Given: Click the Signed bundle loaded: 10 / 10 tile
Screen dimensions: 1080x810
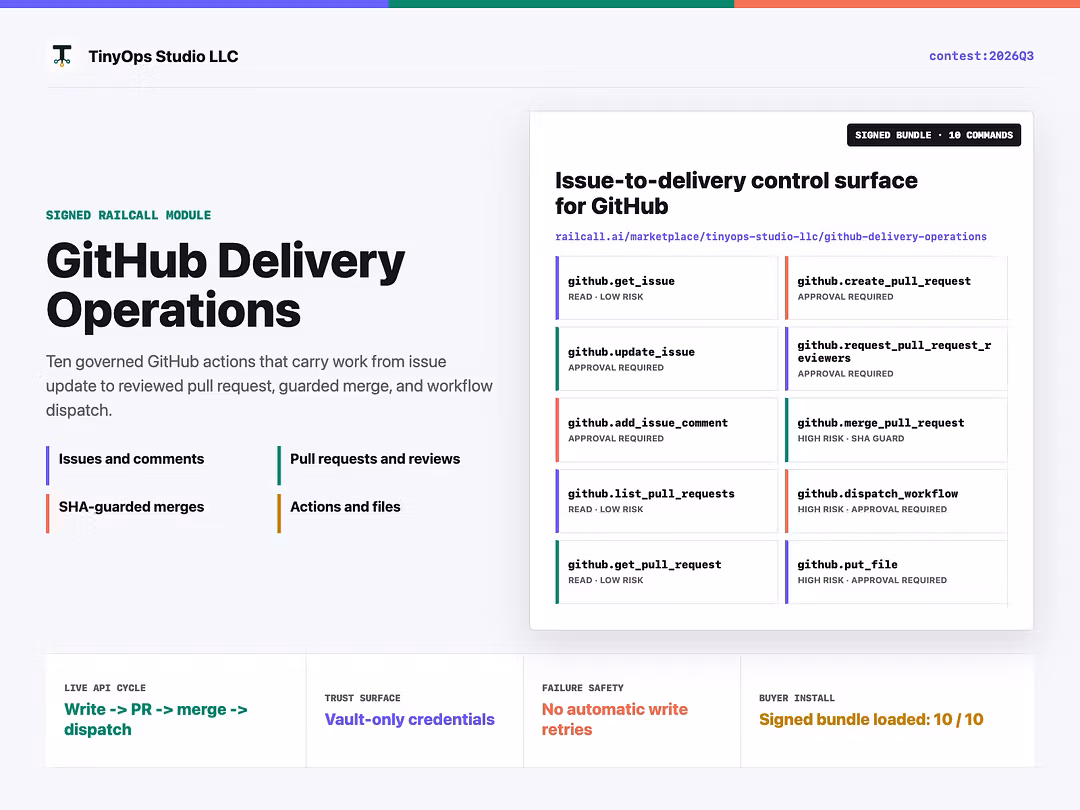Looking at the screenshot, I should coord(887,710).
